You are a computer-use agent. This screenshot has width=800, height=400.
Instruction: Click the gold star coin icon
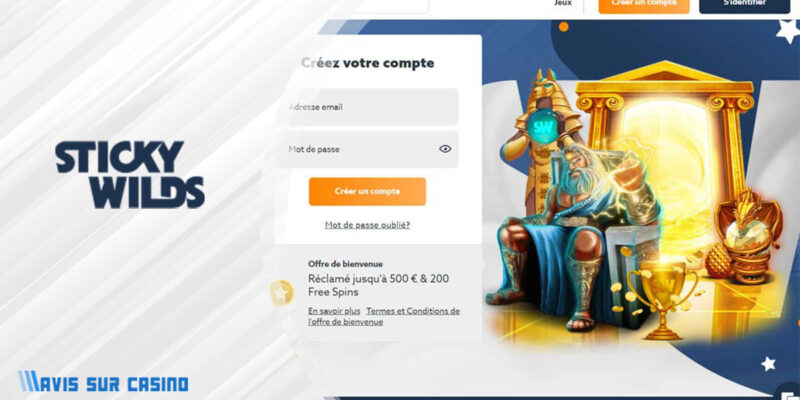(x=281, y=293)
